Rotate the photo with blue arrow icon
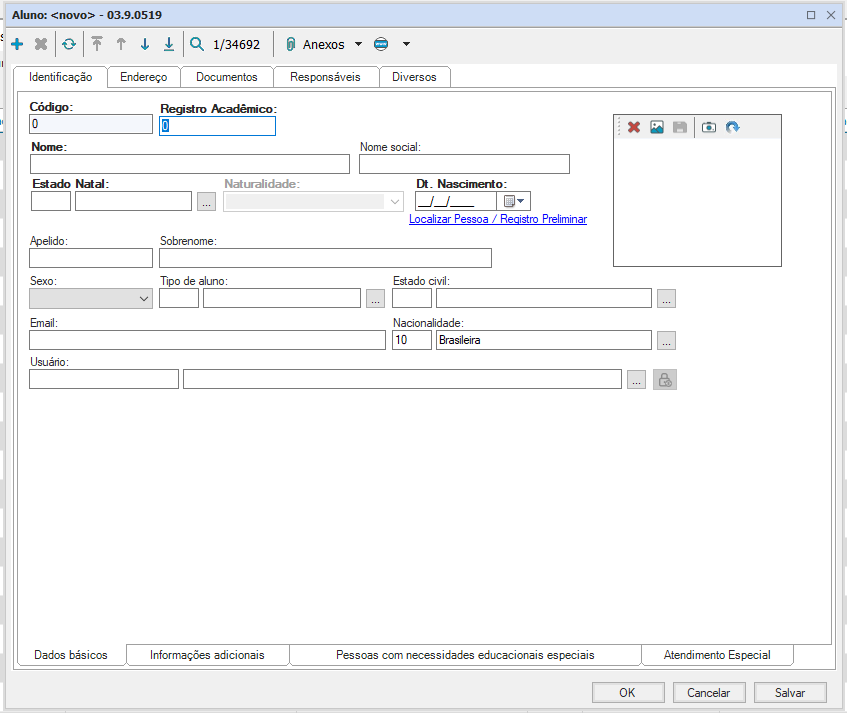The image size is (847, 713). pyautogui.click(x=733, y=128)
